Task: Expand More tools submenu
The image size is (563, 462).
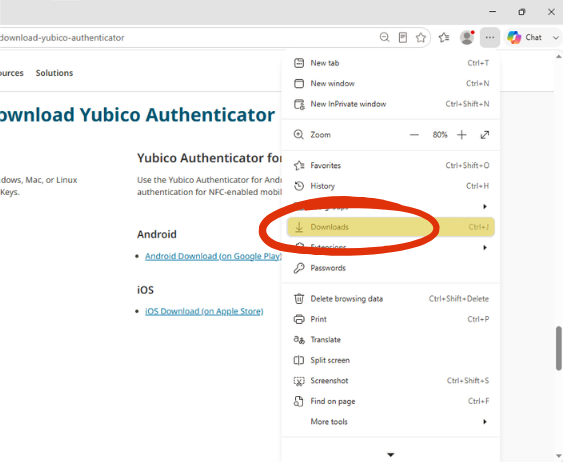Action: [x=391, y=421]
